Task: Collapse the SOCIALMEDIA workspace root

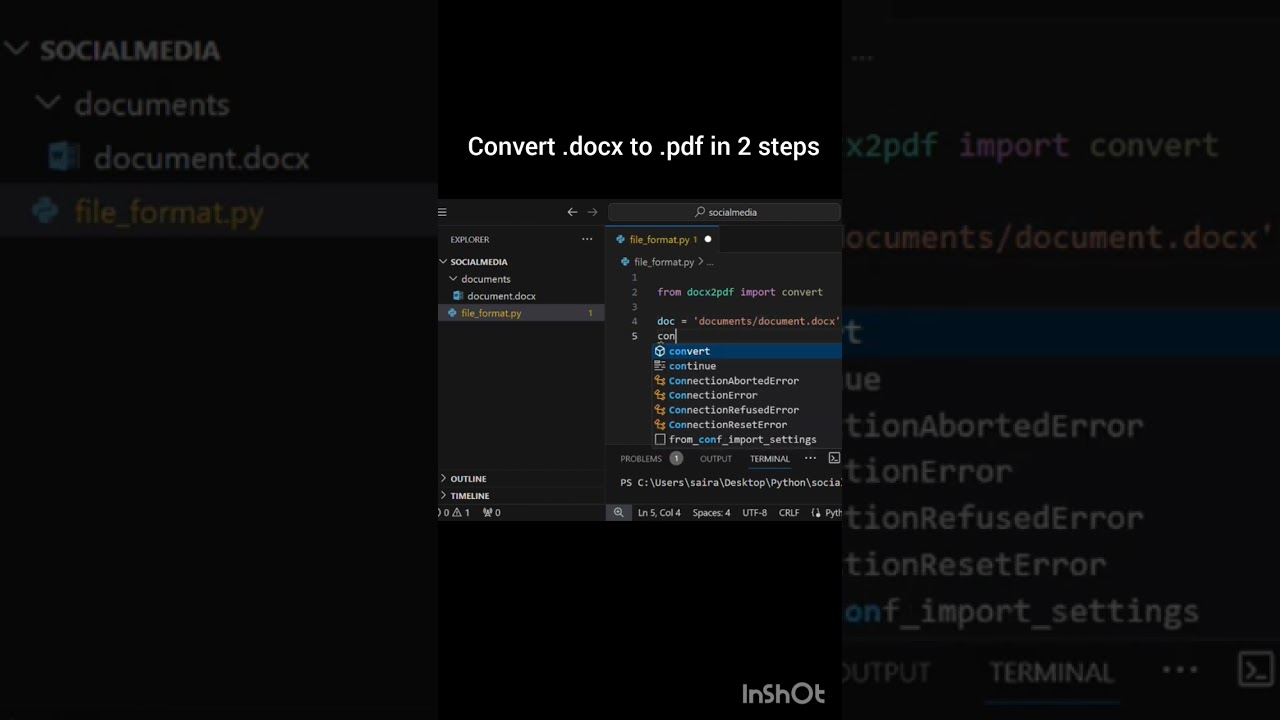Action: coord(443,262)
